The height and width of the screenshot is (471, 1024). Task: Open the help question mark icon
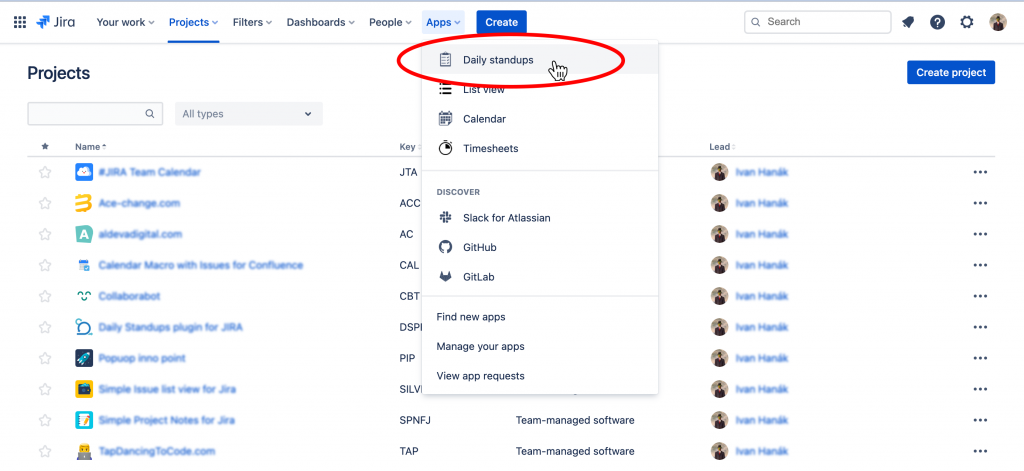pyautogui.click(x=937, y=22)
